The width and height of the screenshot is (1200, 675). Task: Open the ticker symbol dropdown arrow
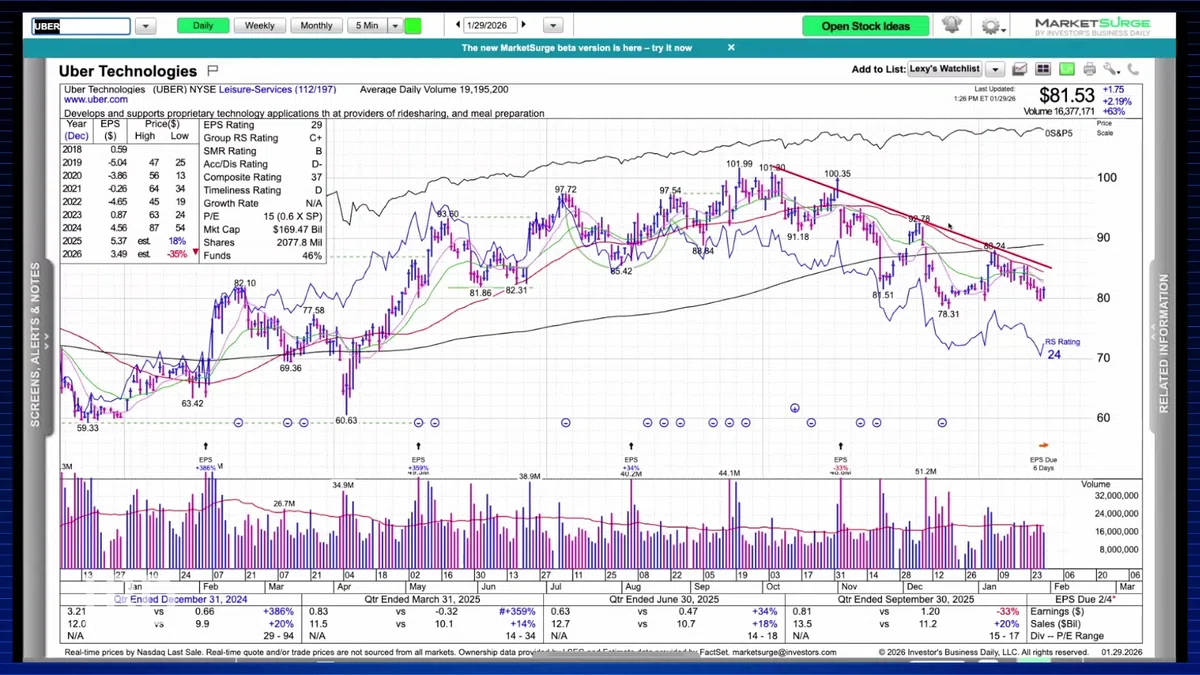tap(145, 26)
